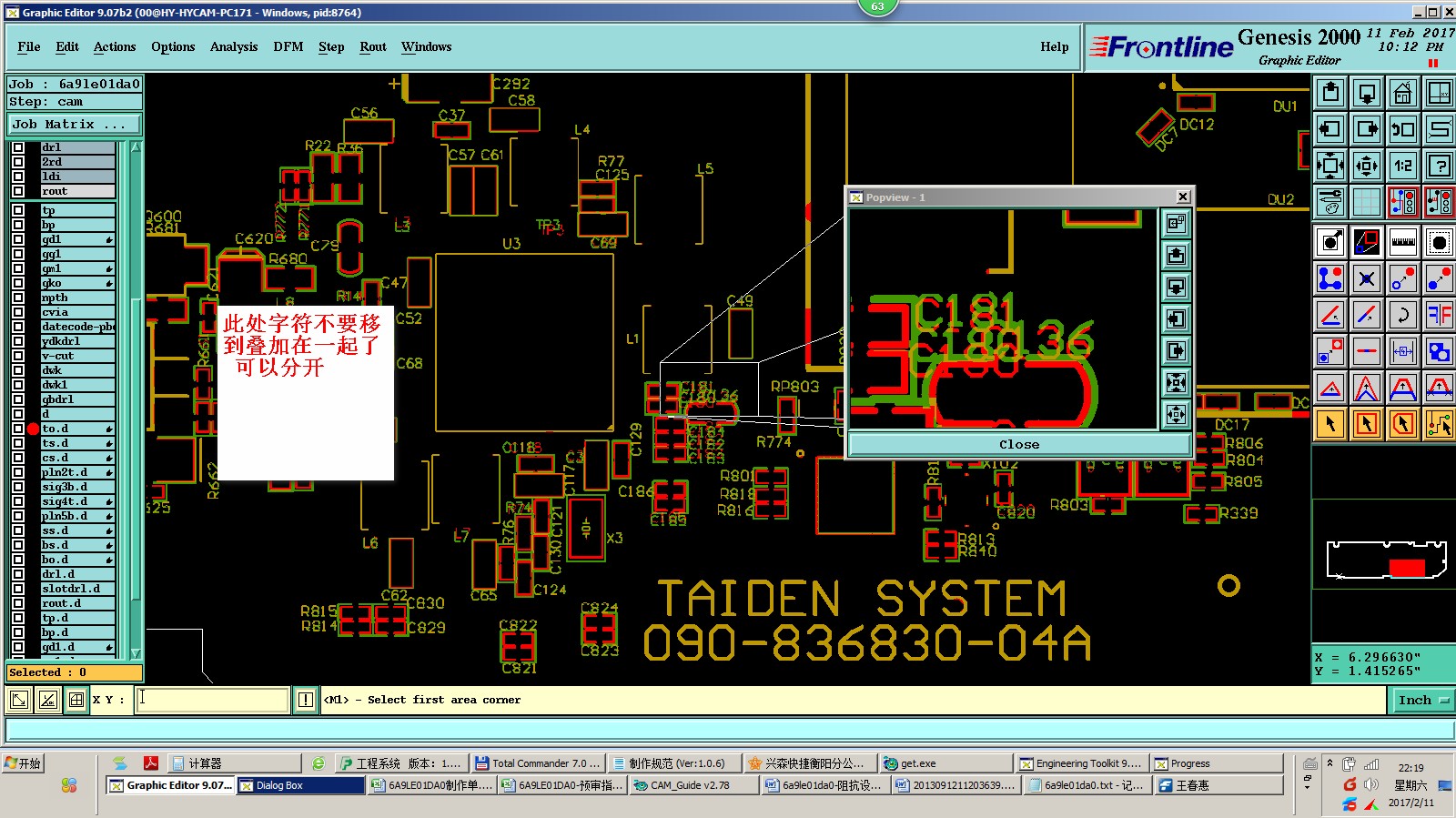Click first snap icon at bottom-left
This screenshot has height=818, width=1456.
[x=18, y=700]
